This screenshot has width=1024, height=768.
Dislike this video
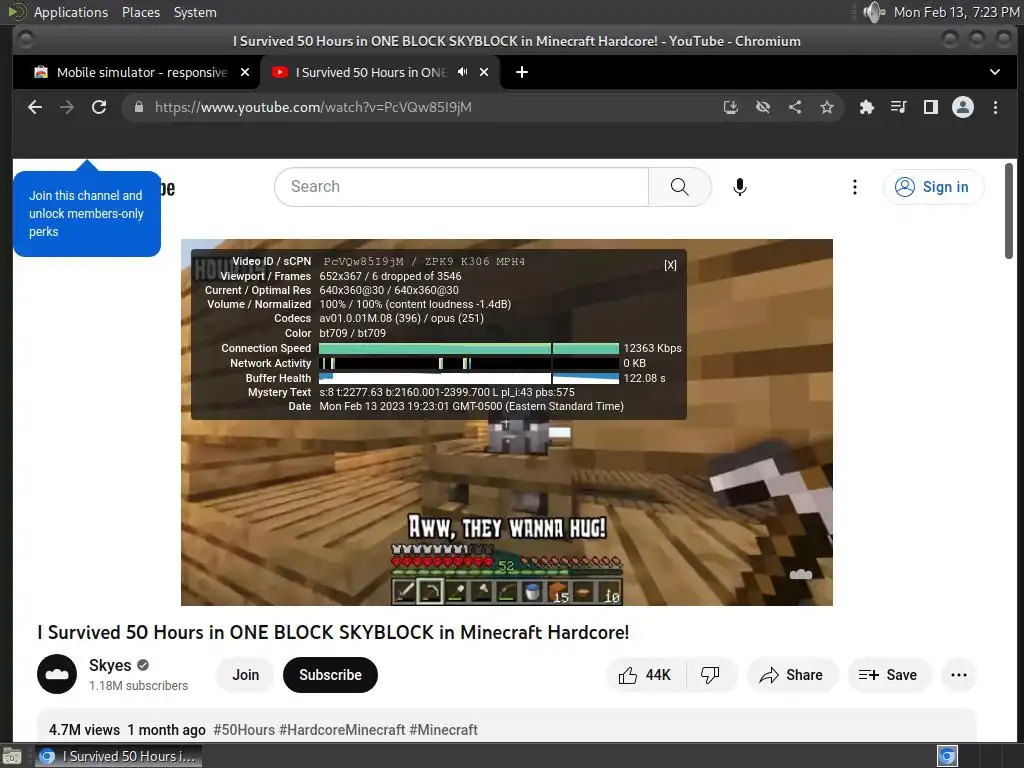click(711, 675)
